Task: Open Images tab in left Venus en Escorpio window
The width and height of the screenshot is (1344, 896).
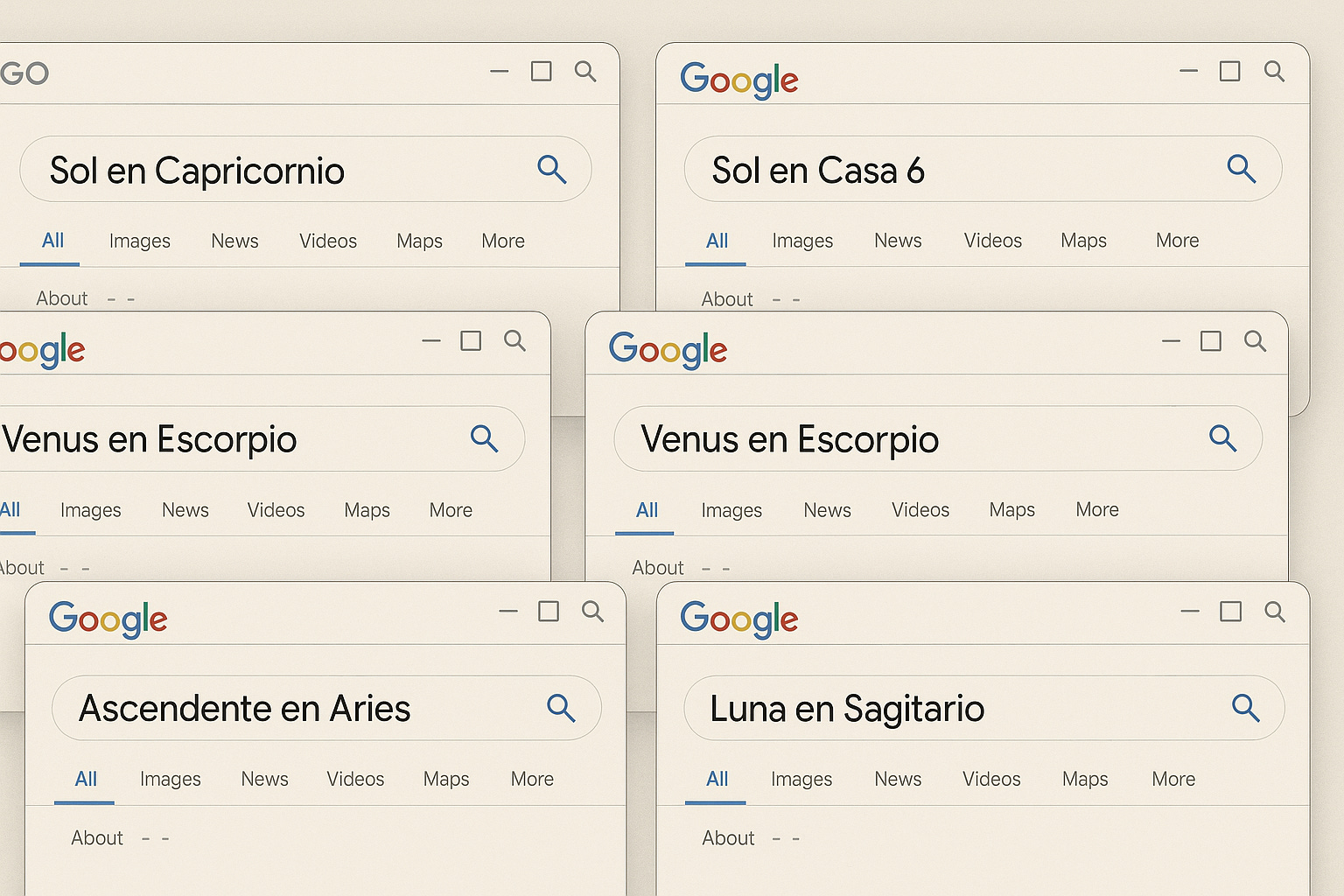Action: click(x=91, y=511)
